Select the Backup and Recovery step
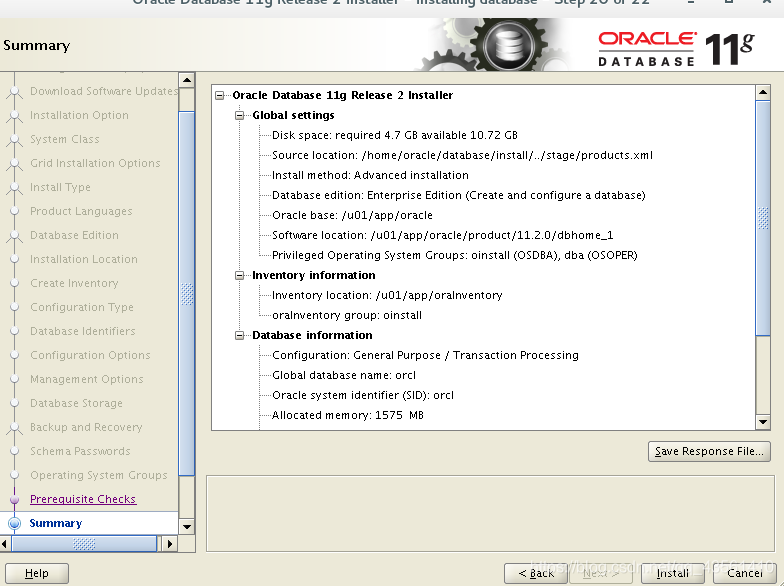Image resolution: width=784 pixels, height=586 pixels. tap(86, 427)
